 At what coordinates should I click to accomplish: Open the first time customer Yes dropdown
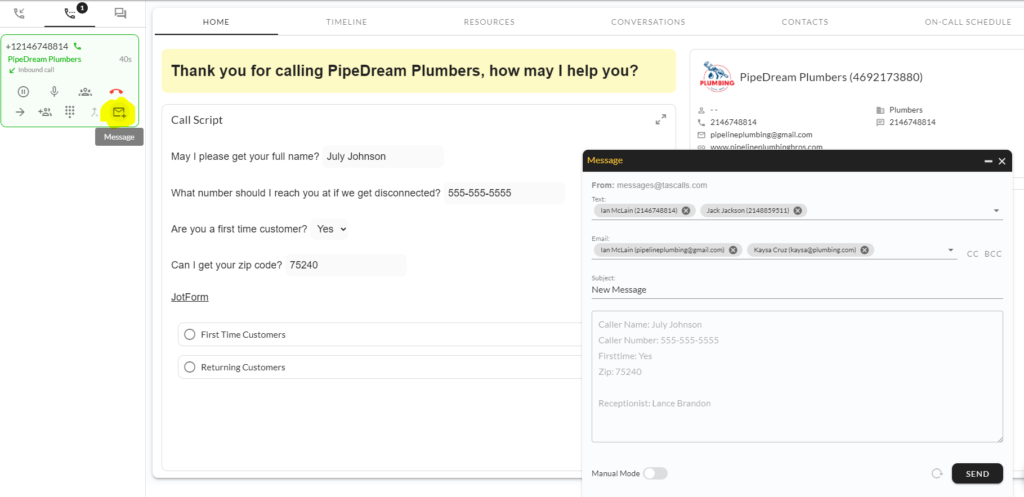(x=330, y=229)
